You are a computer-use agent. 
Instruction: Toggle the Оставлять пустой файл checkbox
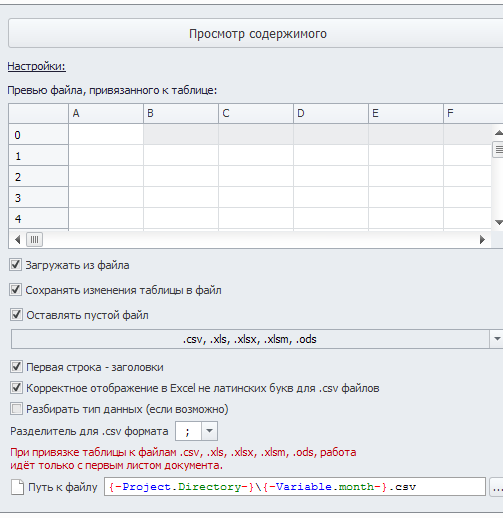pos(16,314)
